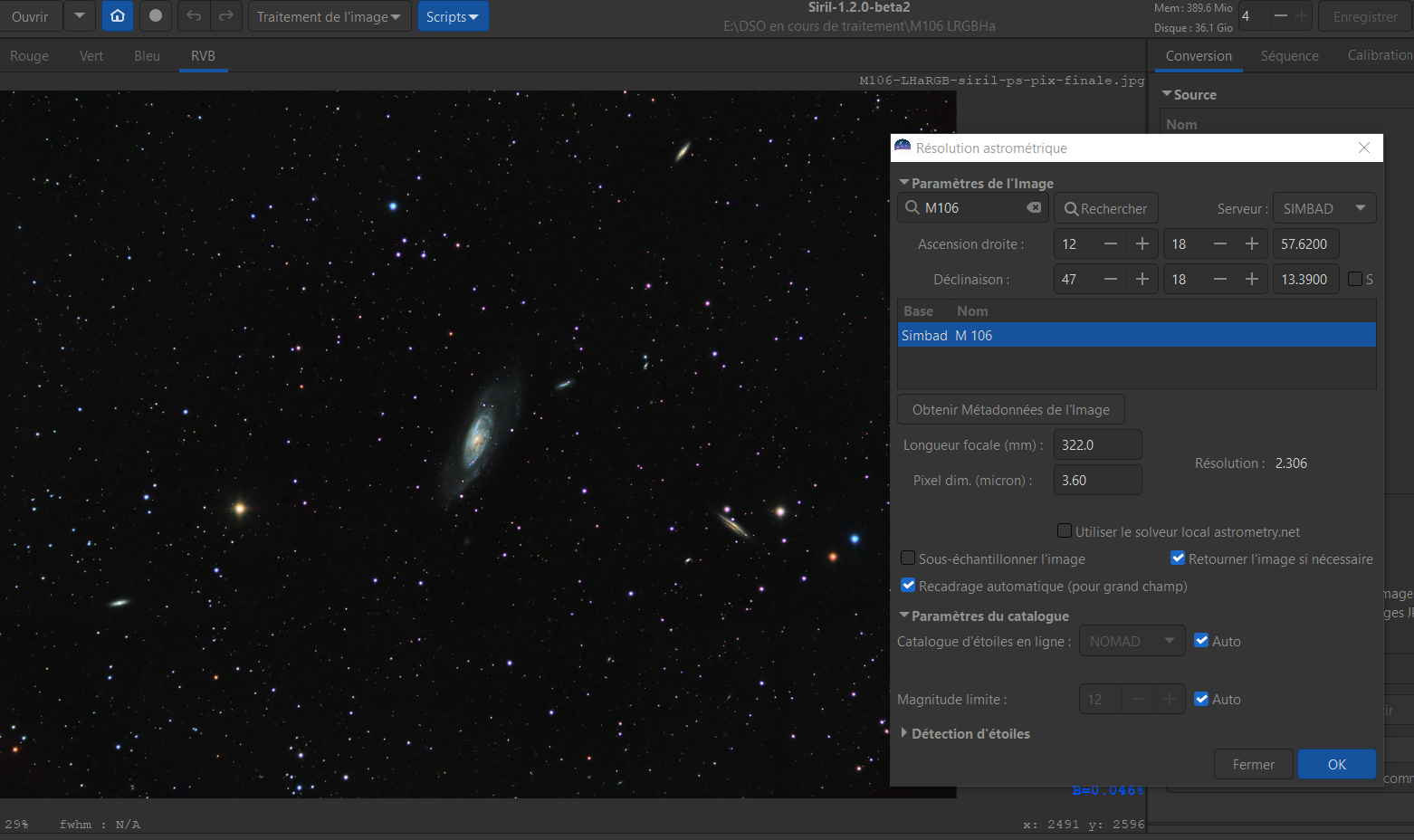
Task: Open the Conversion tab
Action: point(1199,56)
